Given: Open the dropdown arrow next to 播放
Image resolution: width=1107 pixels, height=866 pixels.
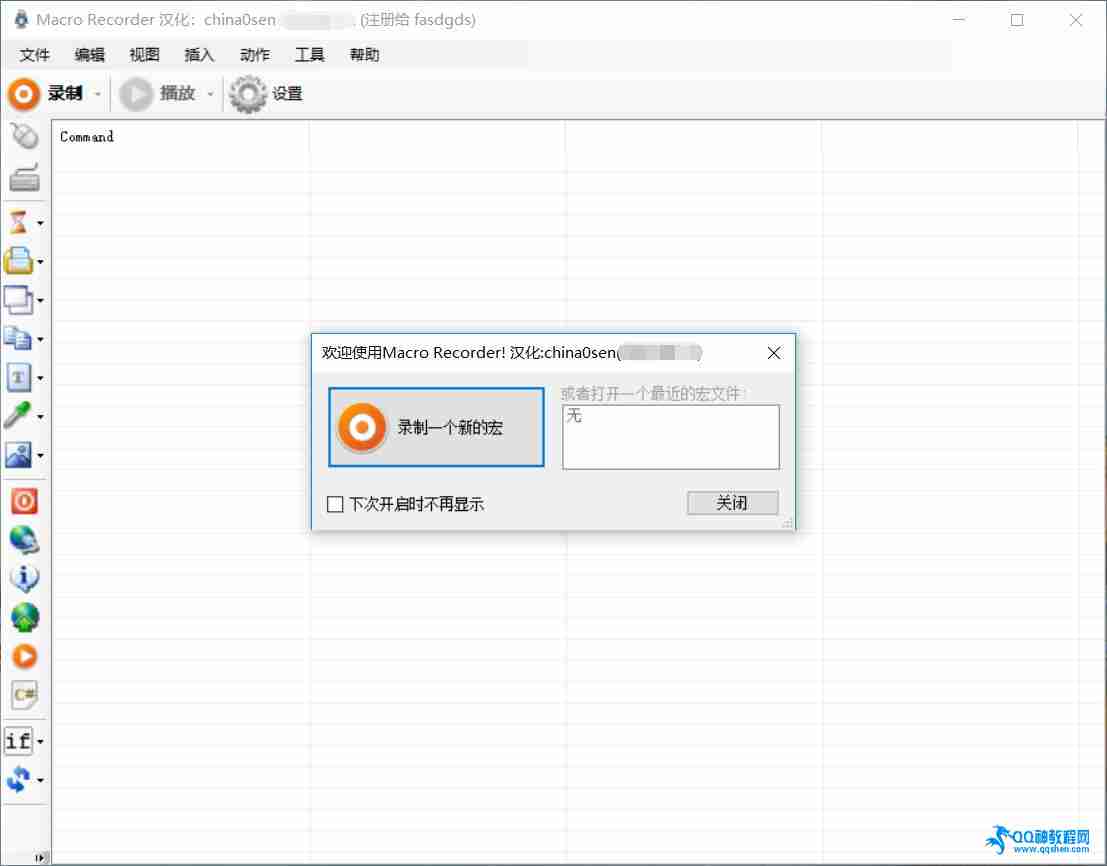Looking at the screenshot, I should coord(210,94).
